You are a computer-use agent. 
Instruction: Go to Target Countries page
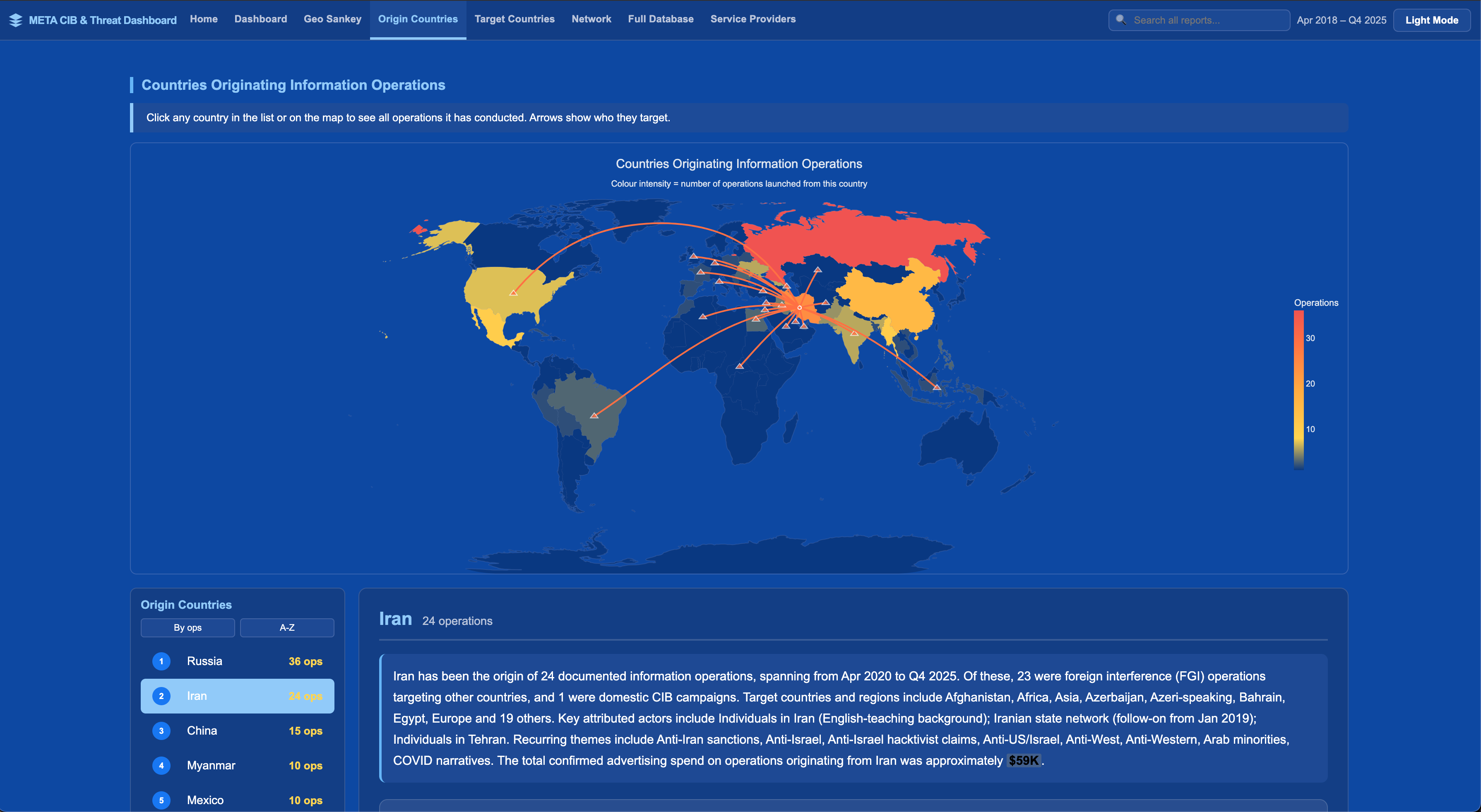pyautogui.click(x=514, y=19)
